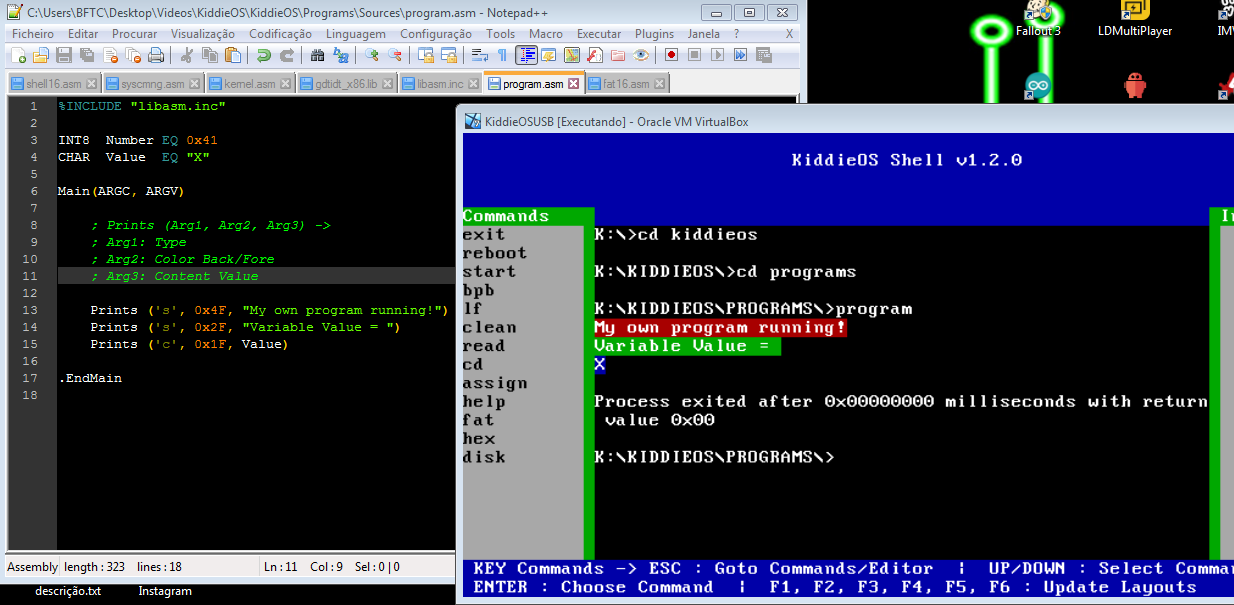Undo the last edit
The height and width of the screenshot is (605, 1234).
(x=264, y=56)
